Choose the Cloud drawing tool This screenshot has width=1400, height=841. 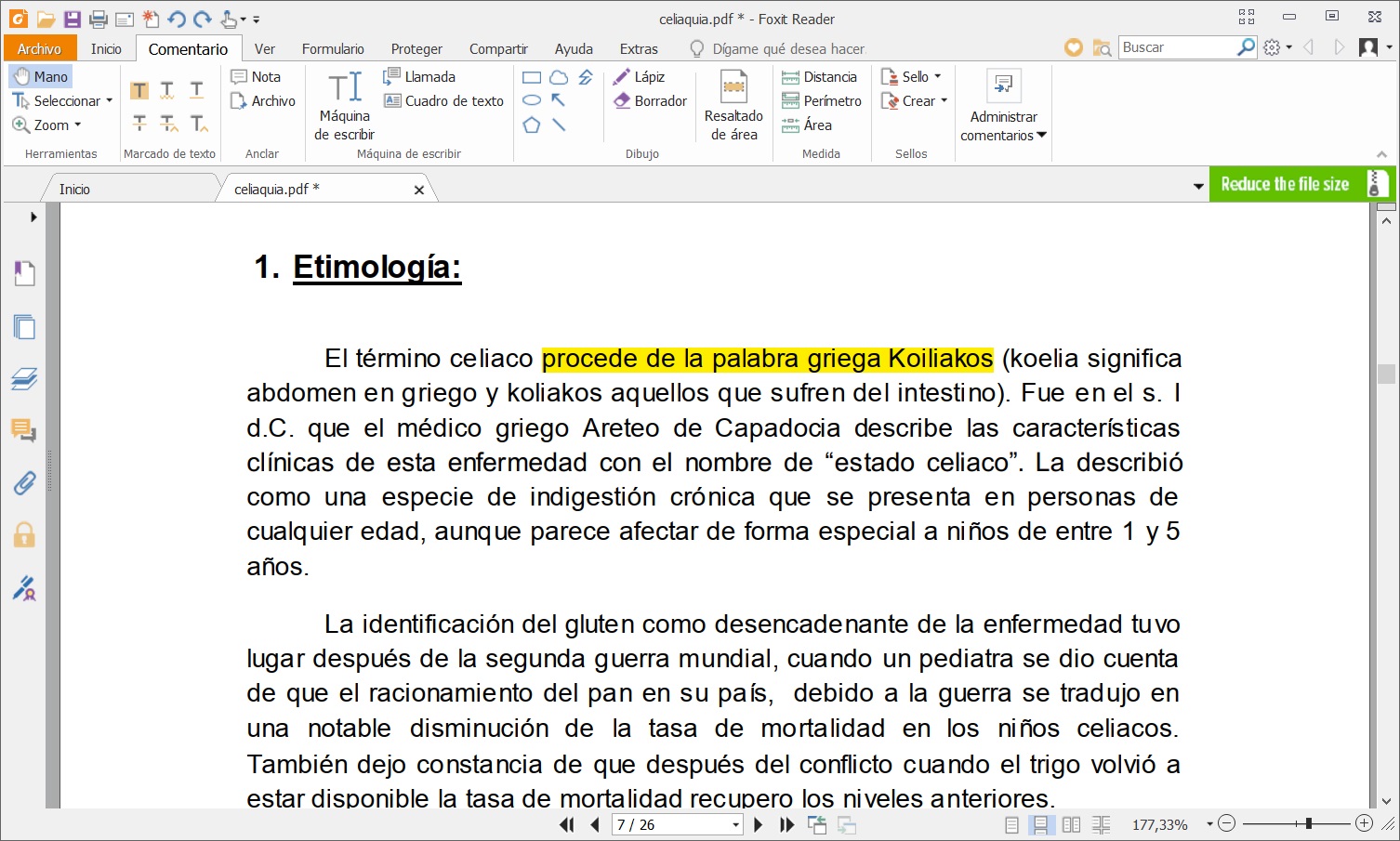pos(559,78)
